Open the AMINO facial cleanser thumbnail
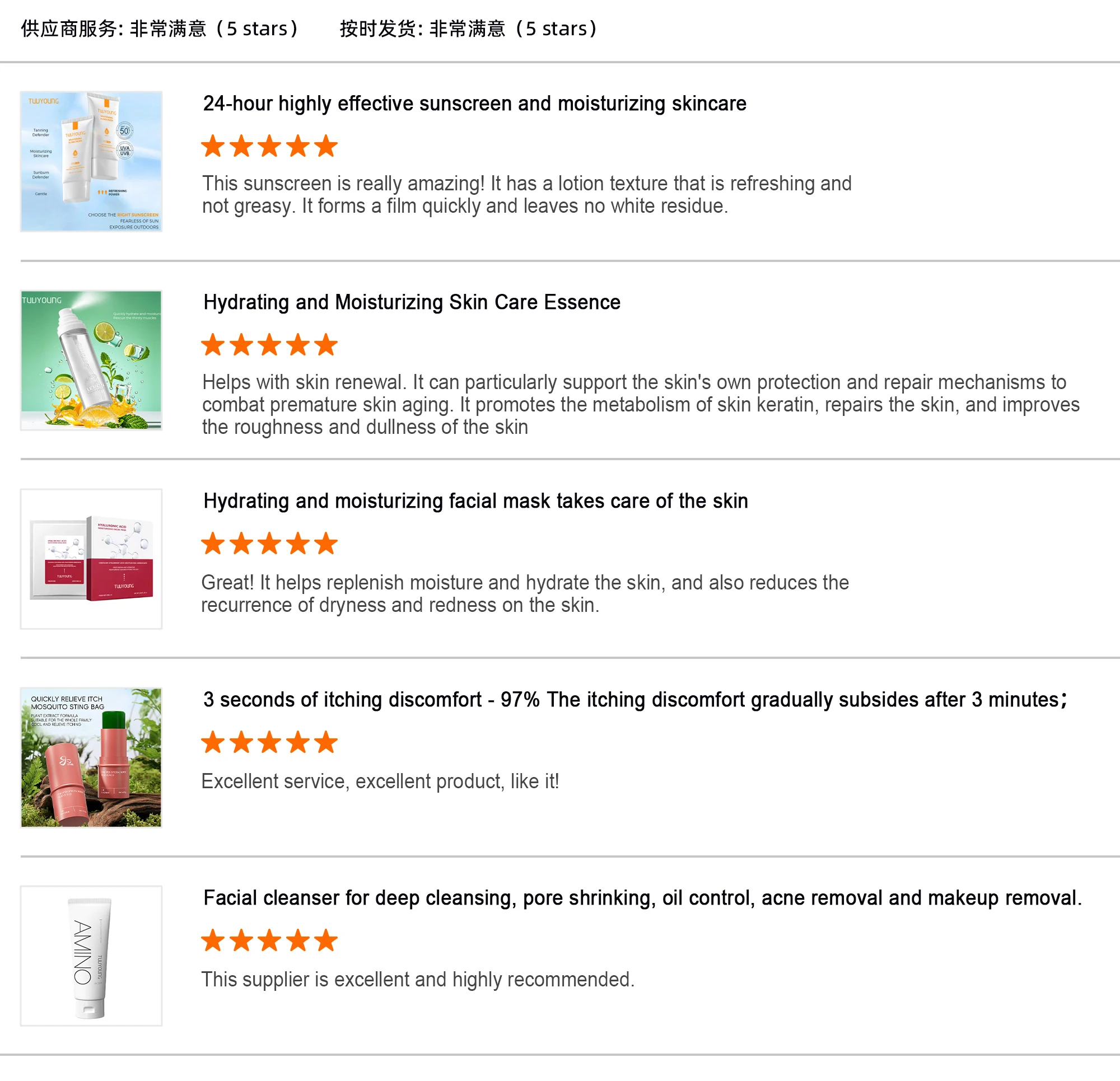 91,956
